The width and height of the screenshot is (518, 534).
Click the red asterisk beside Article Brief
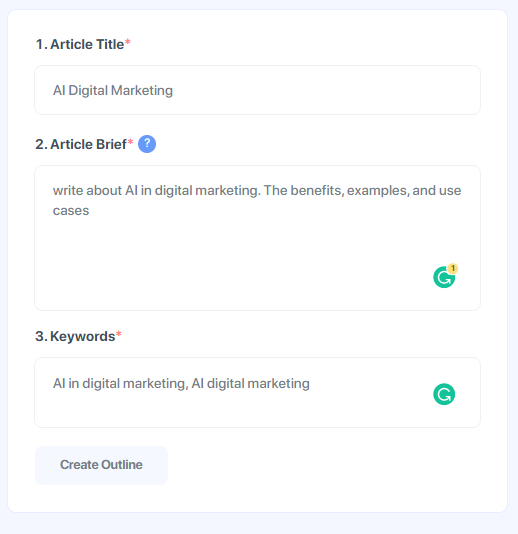point(130,142)
